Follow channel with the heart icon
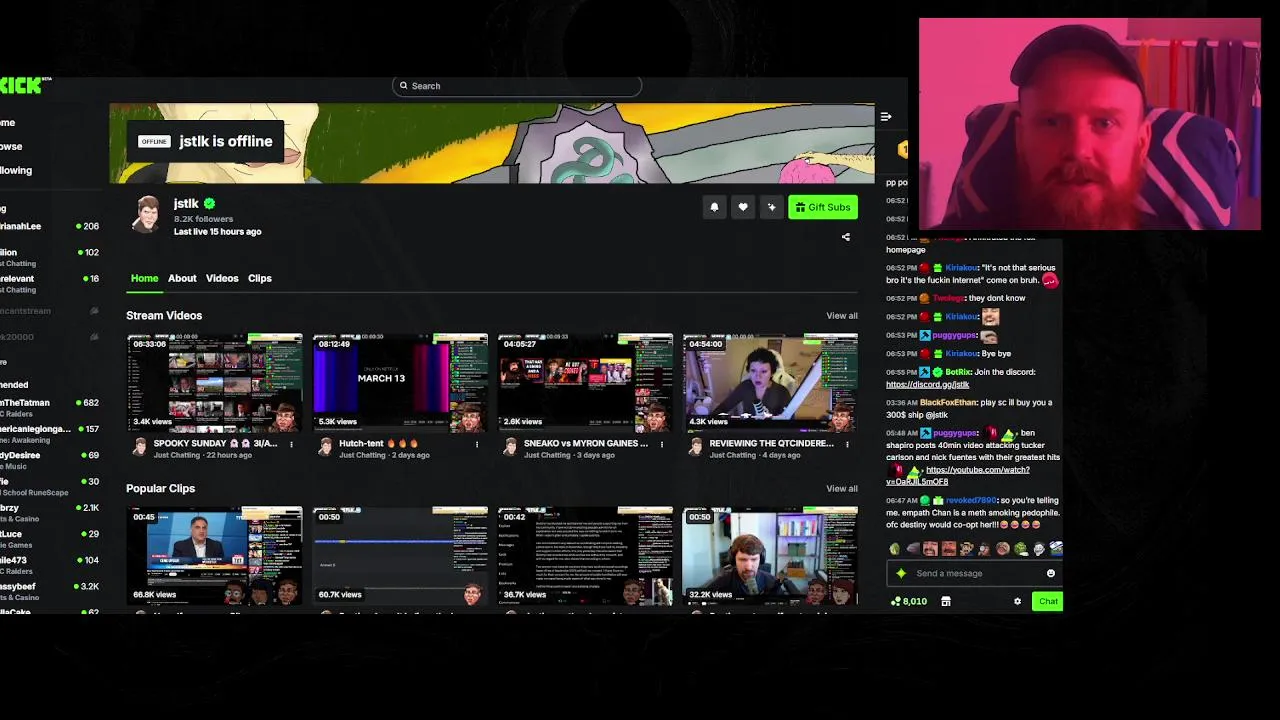The height and width of the screenshot is (720, 1280). [x=743, y=207]
